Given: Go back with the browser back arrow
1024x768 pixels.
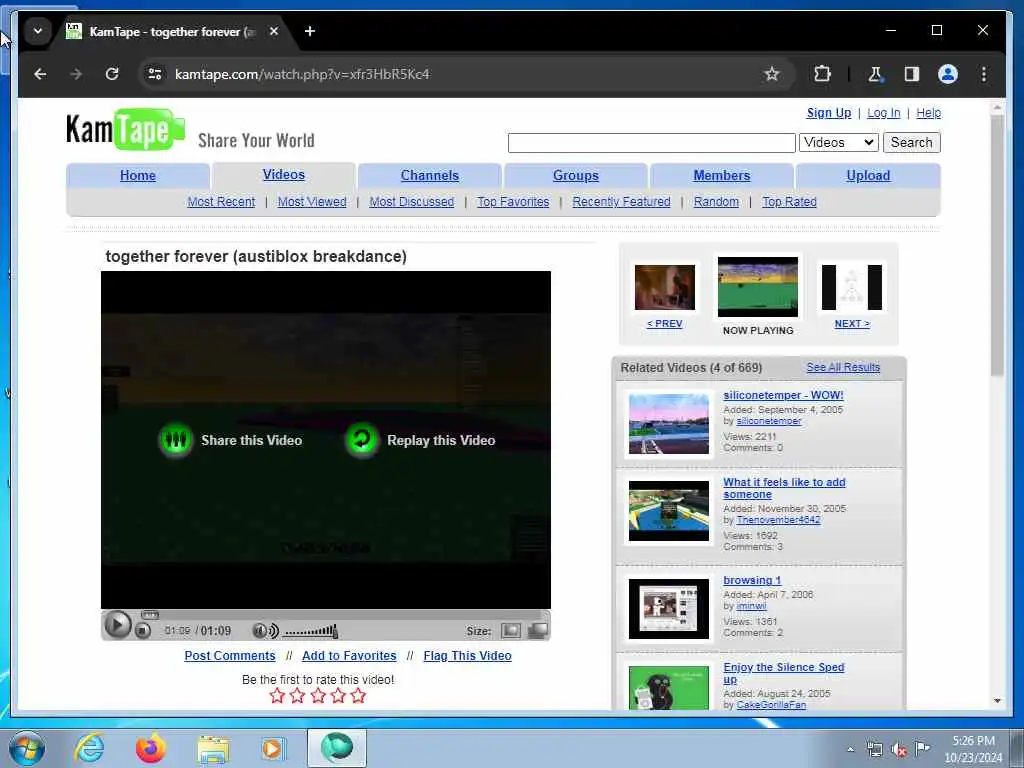Looking at the screenshot, I should 40,74.
